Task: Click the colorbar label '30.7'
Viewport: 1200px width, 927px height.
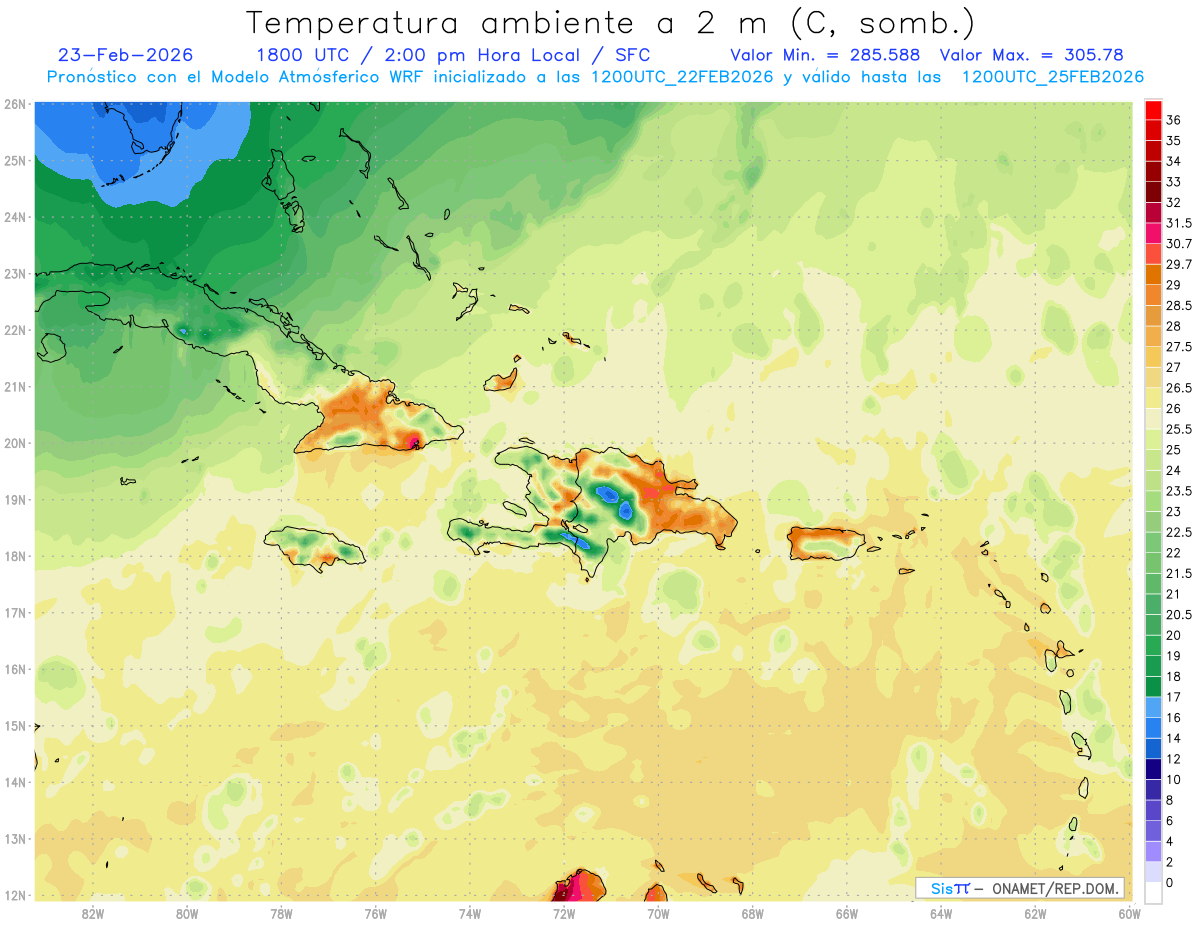Action: [1179, 243]
